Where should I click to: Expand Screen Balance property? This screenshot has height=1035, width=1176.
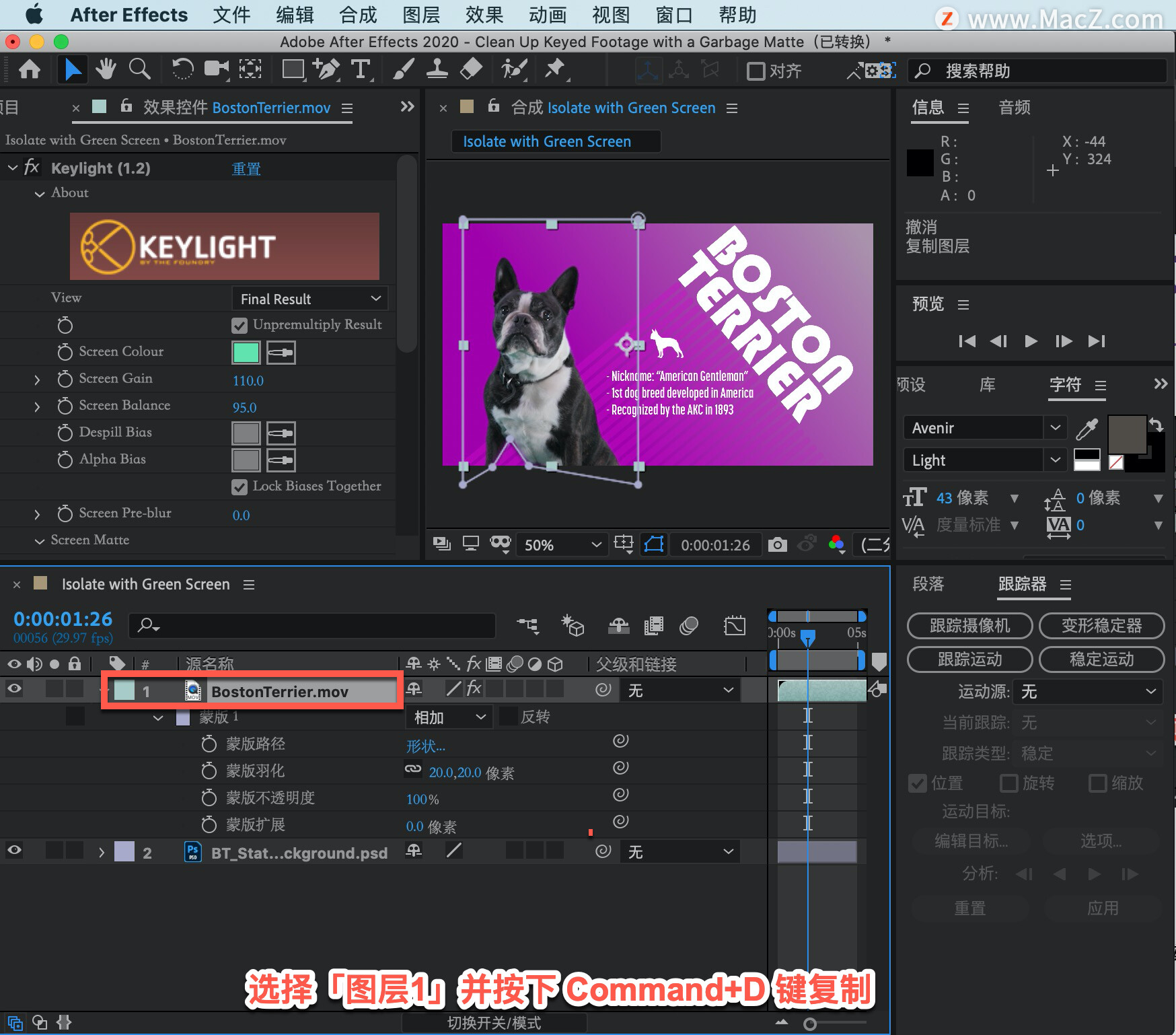[x=37, y=407]
